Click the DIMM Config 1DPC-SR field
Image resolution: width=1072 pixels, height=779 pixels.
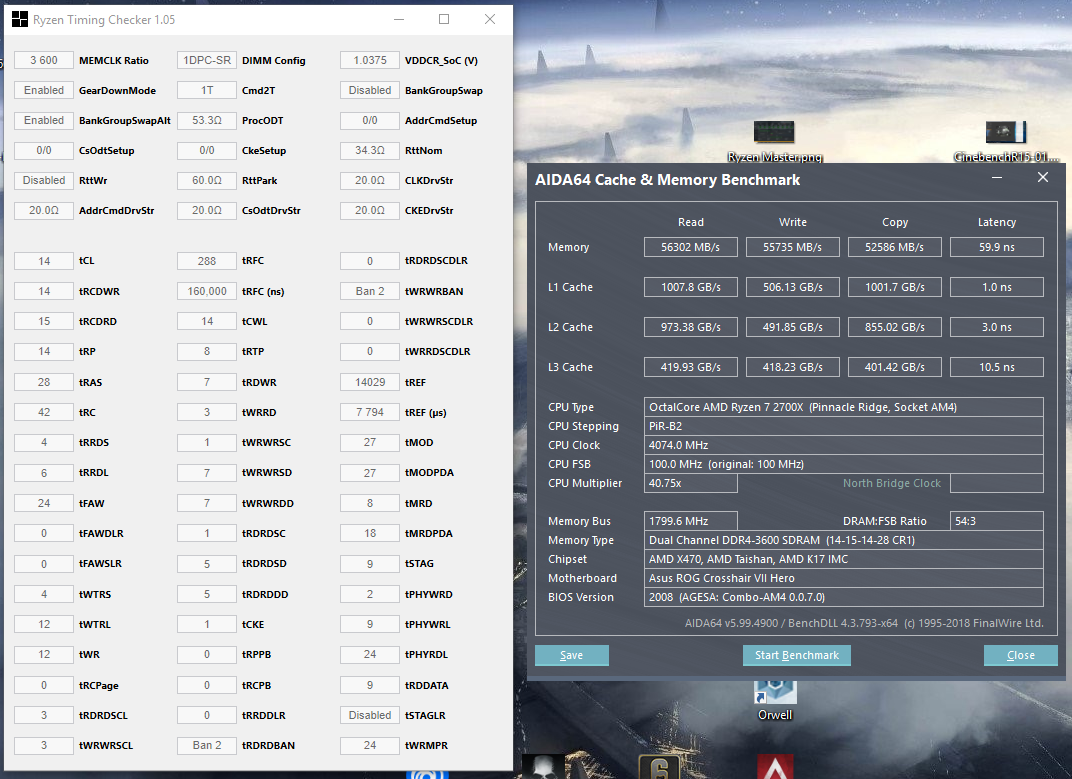pos(206,60)
